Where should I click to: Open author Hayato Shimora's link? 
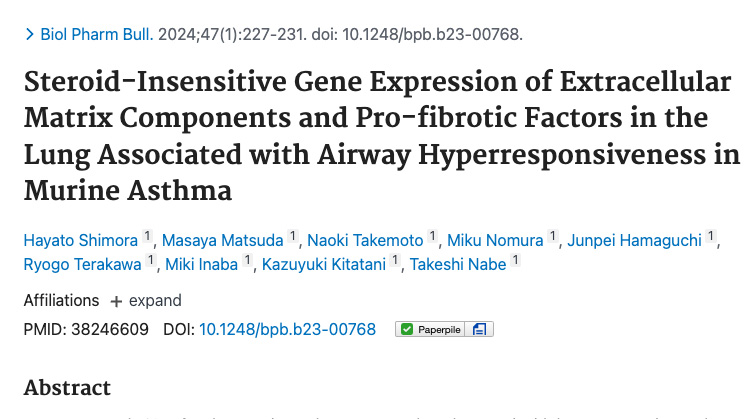pyautogui.click(x=80, y=239)
